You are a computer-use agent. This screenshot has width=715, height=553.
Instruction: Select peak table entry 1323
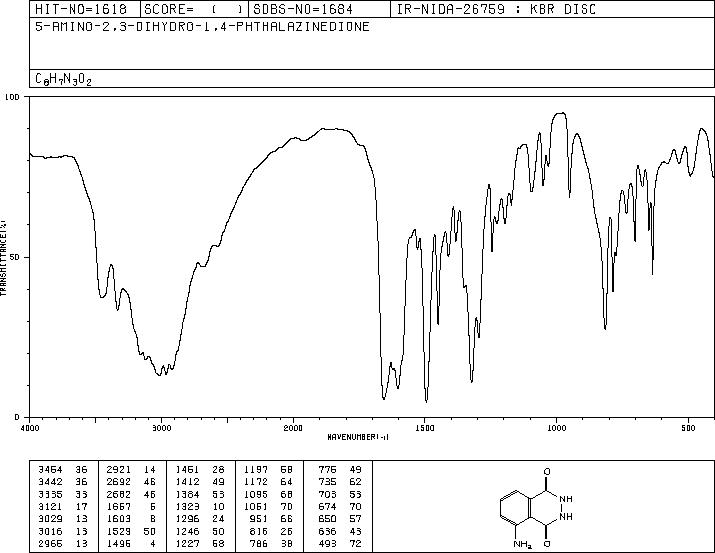(x=187, y=506)
